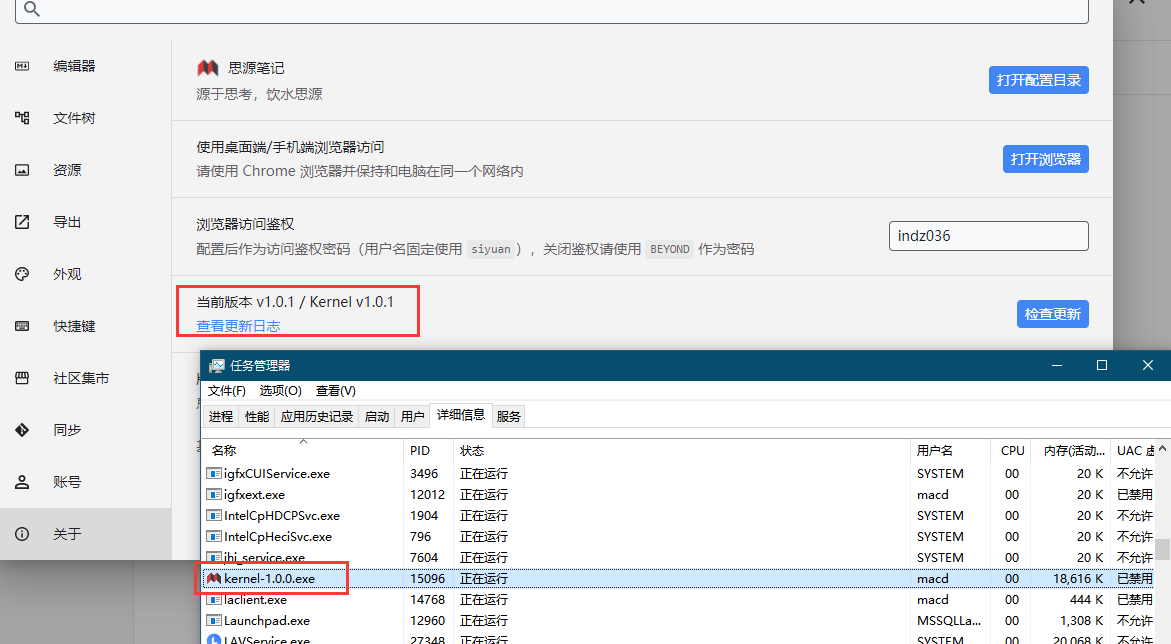Click the 思源笔记 logo icon
This screenshot has height=644, width=1171.
(208, 68)
